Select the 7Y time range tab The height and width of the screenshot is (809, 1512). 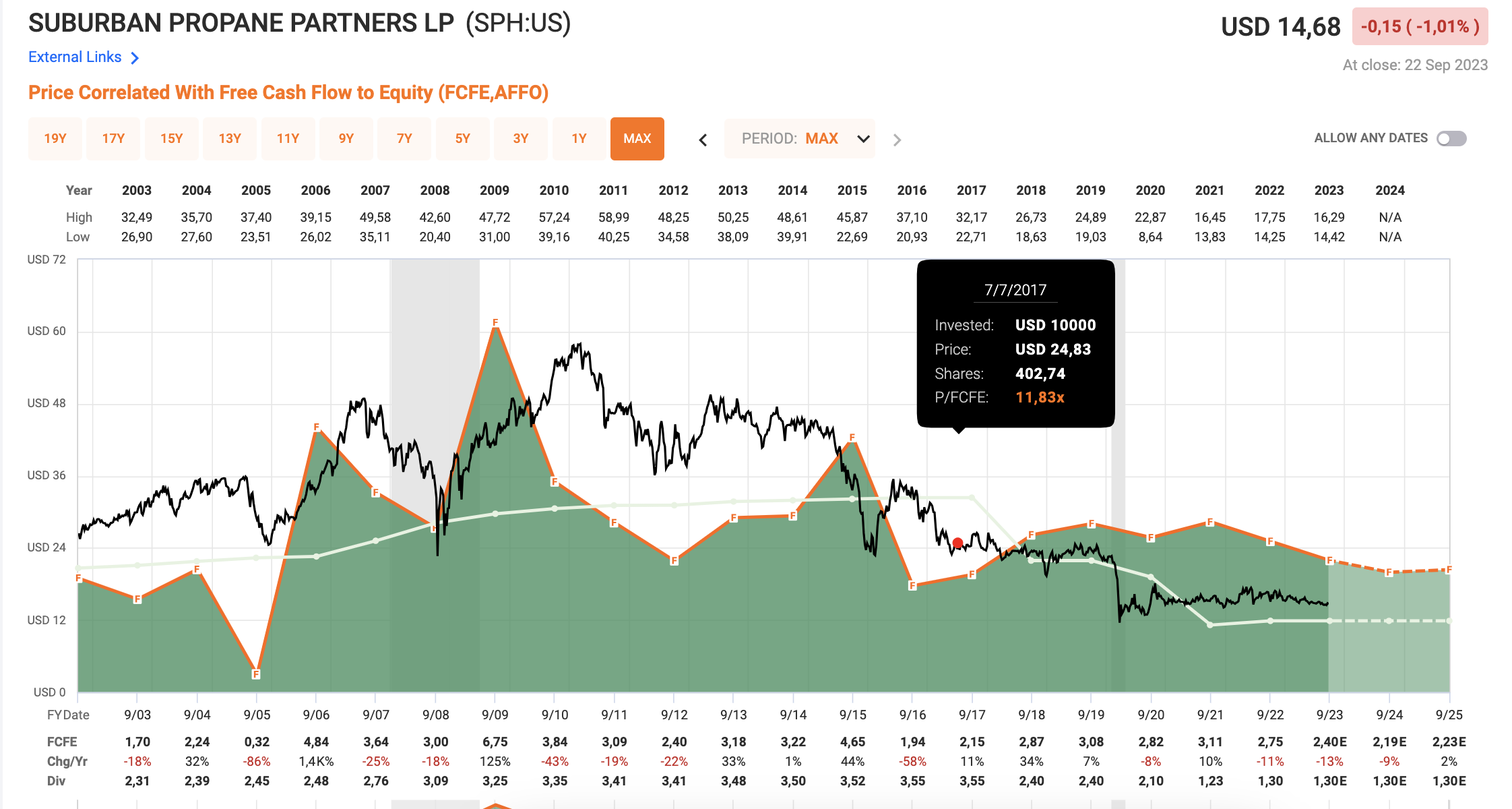[x=404, y=138]
